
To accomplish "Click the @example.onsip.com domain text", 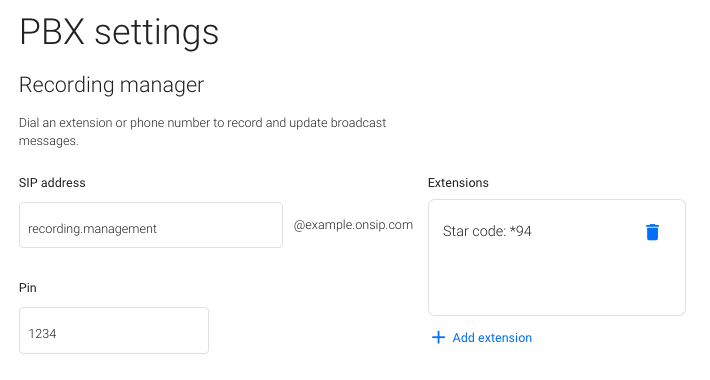I will point(353,225).
